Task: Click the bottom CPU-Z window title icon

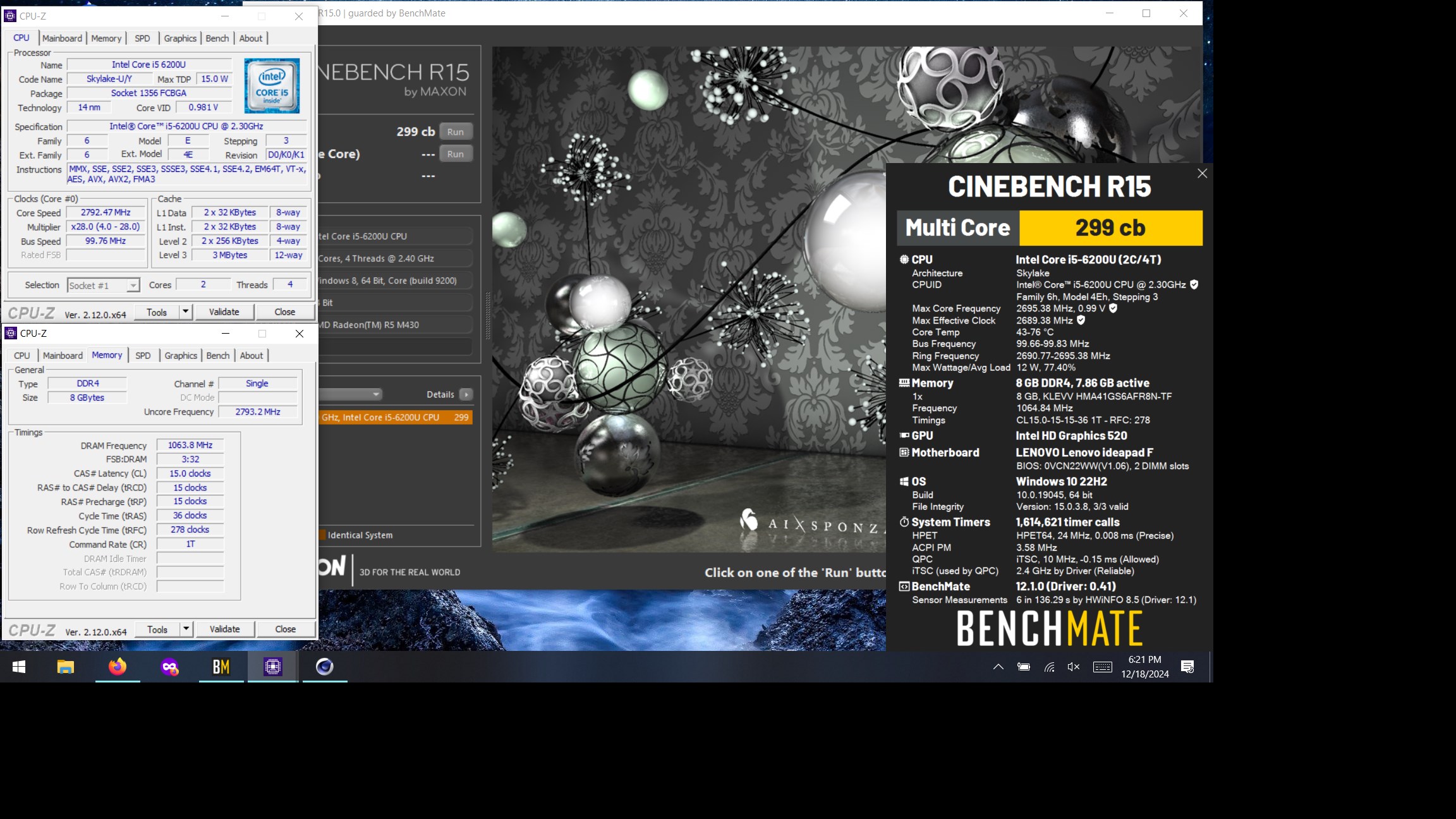Action: 11,333
